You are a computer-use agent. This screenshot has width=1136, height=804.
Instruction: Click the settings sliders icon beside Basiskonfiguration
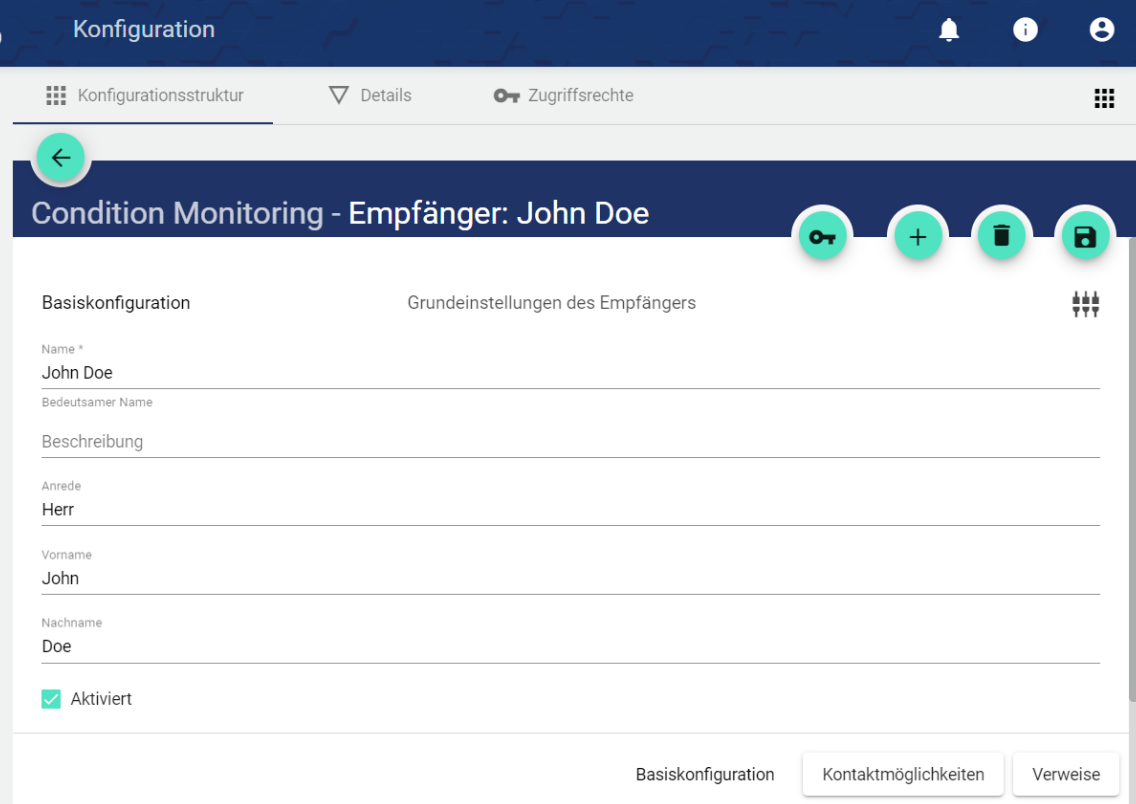(1085, 304)
